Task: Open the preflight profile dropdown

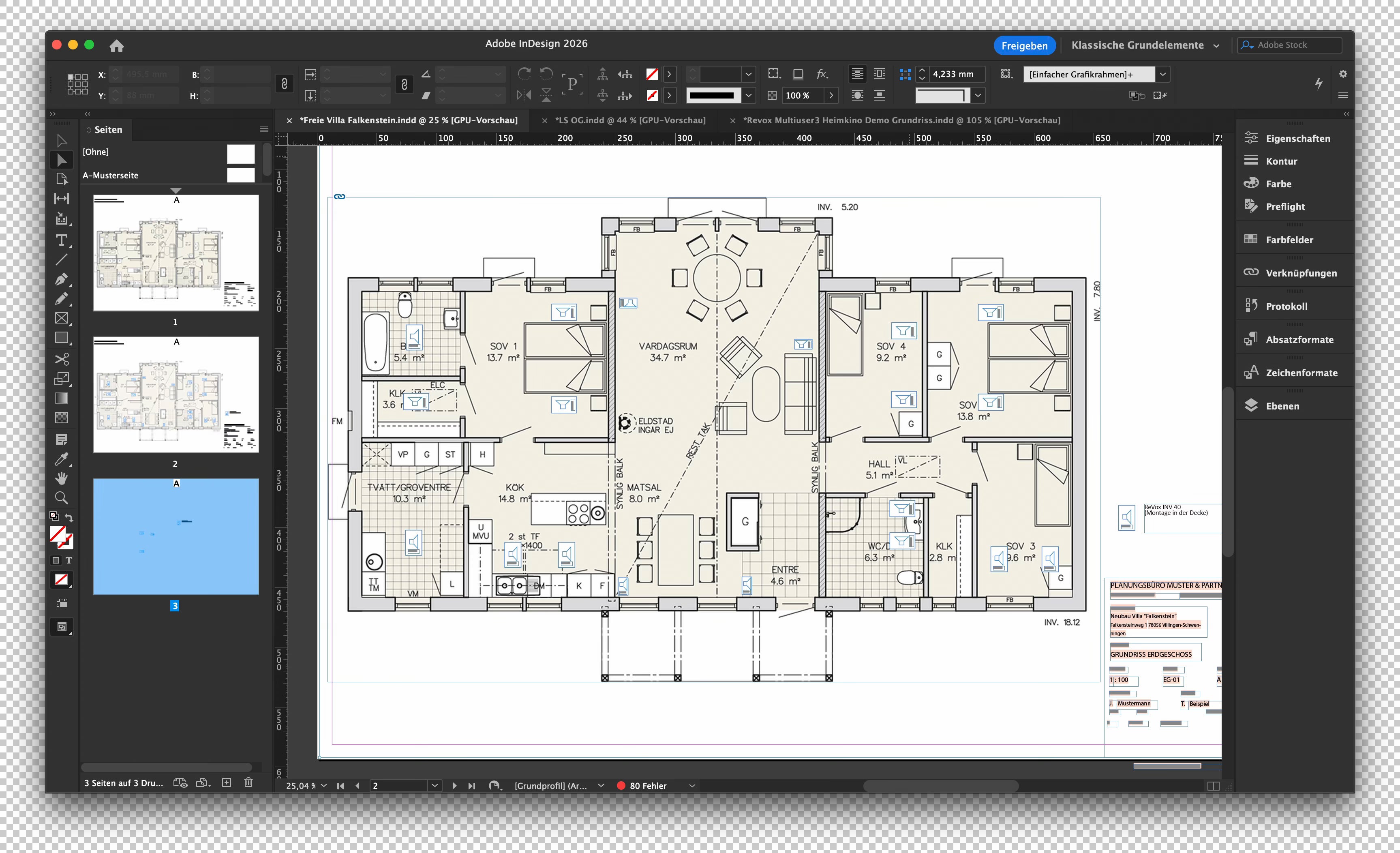Action: click(x=601, y=785)
